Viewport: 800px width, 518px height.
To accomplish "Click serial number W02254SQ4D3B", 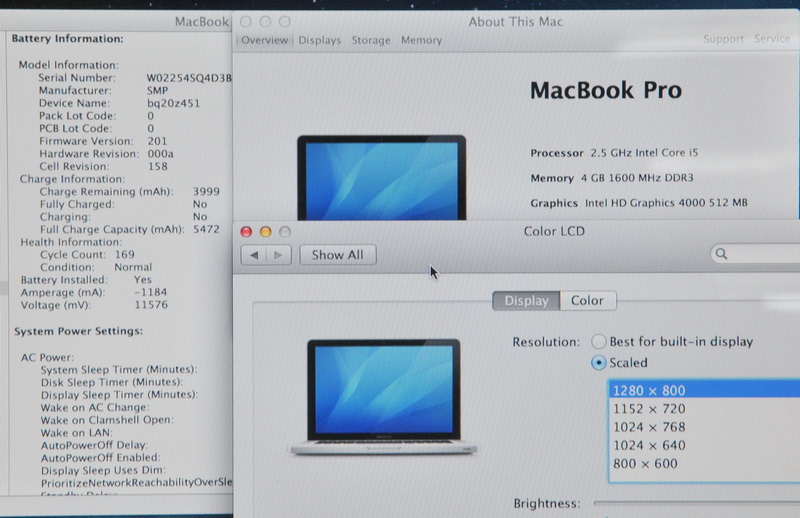I will [189, 78].
